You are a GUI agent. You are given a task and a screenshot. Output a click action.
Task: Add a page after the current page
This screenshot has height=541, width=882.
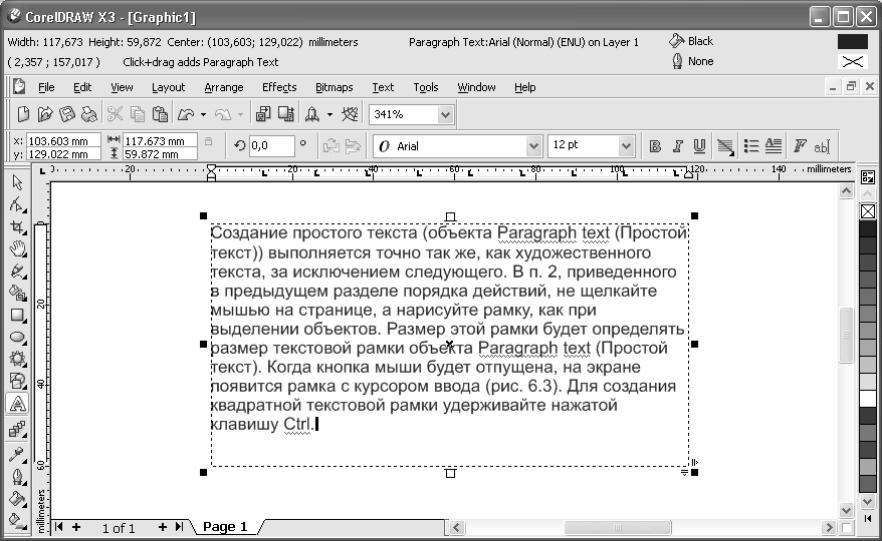(163, 527)
